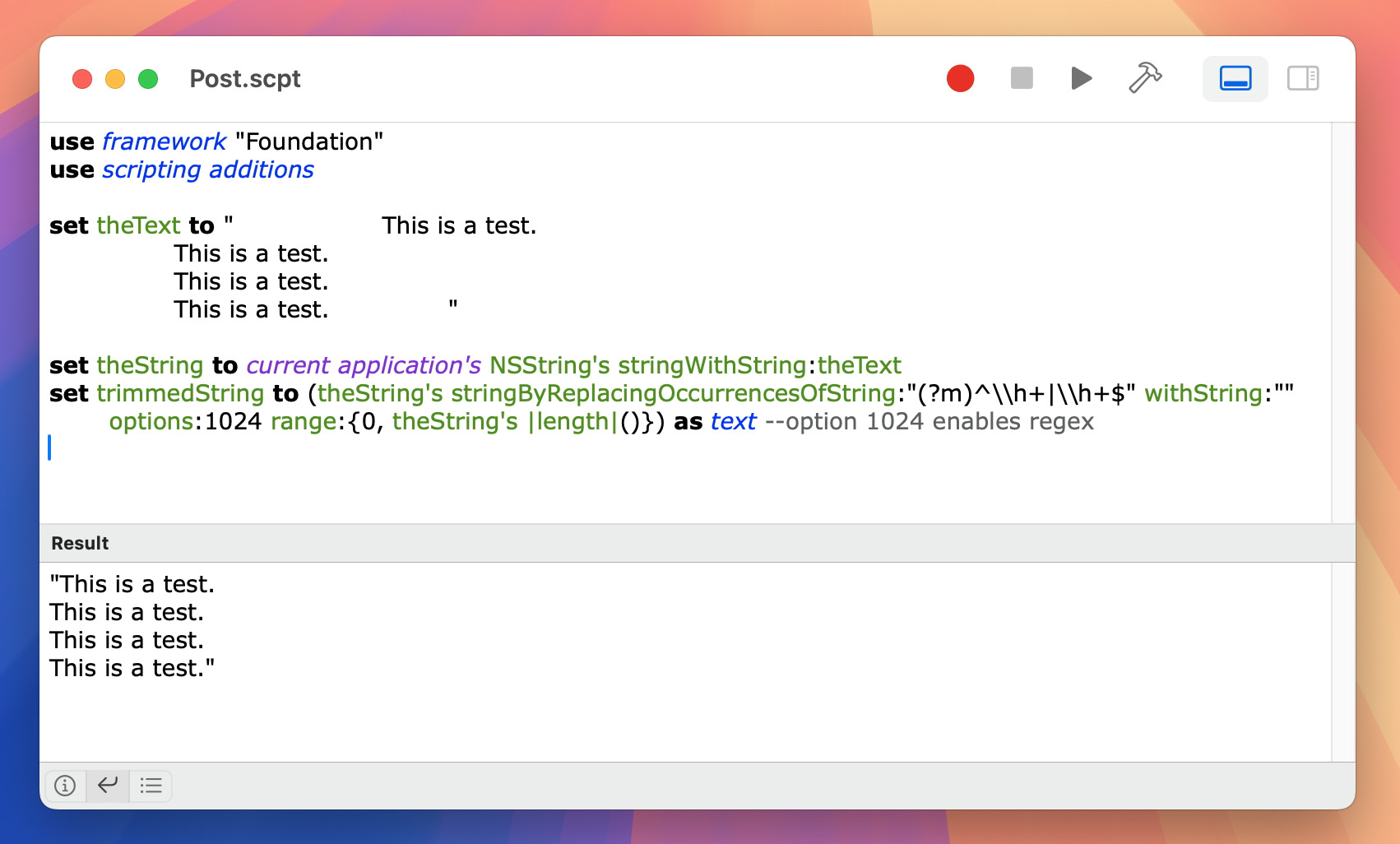Click the "trimmedString" variable name
The height and width of the screenshot is (844, 1400).
click(180, 393)
